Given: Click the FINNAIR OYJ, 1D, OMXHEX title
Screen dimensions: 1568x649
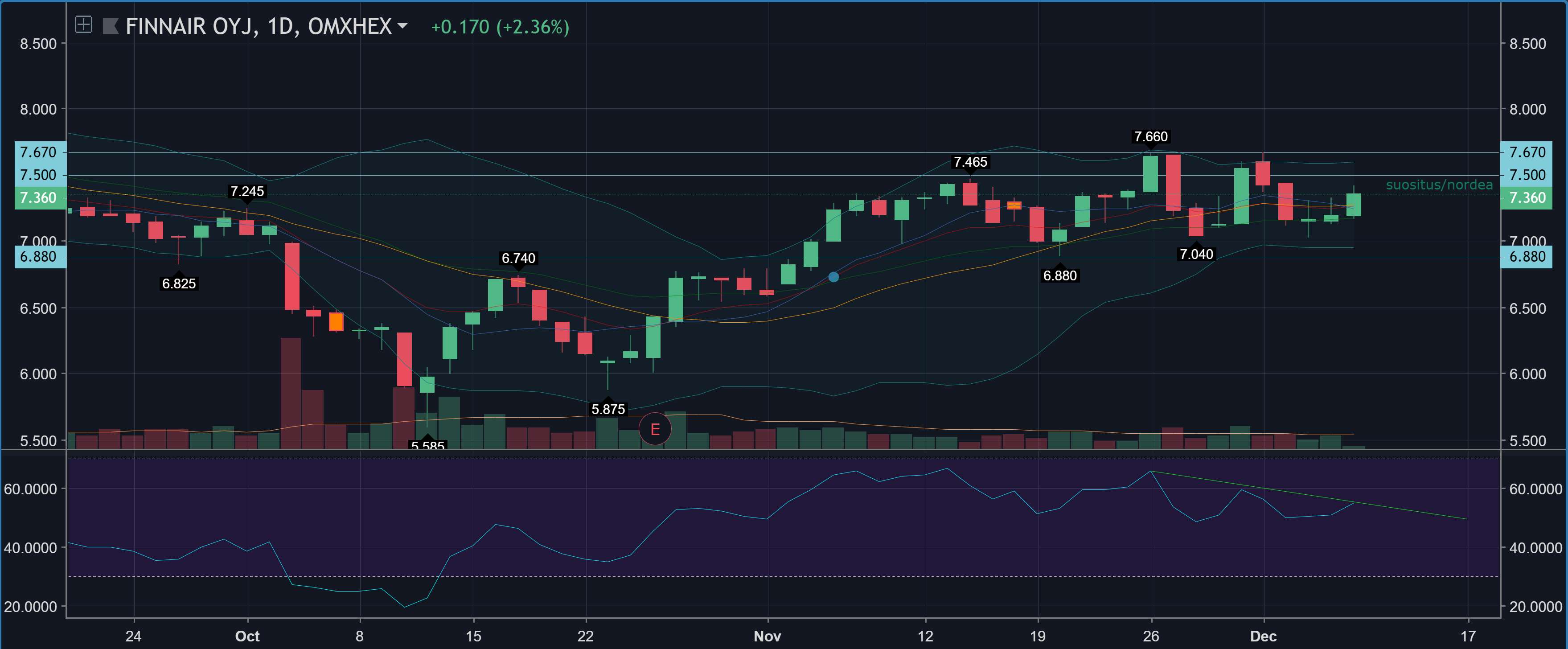Looking at the screenshot, I should 258,26.
